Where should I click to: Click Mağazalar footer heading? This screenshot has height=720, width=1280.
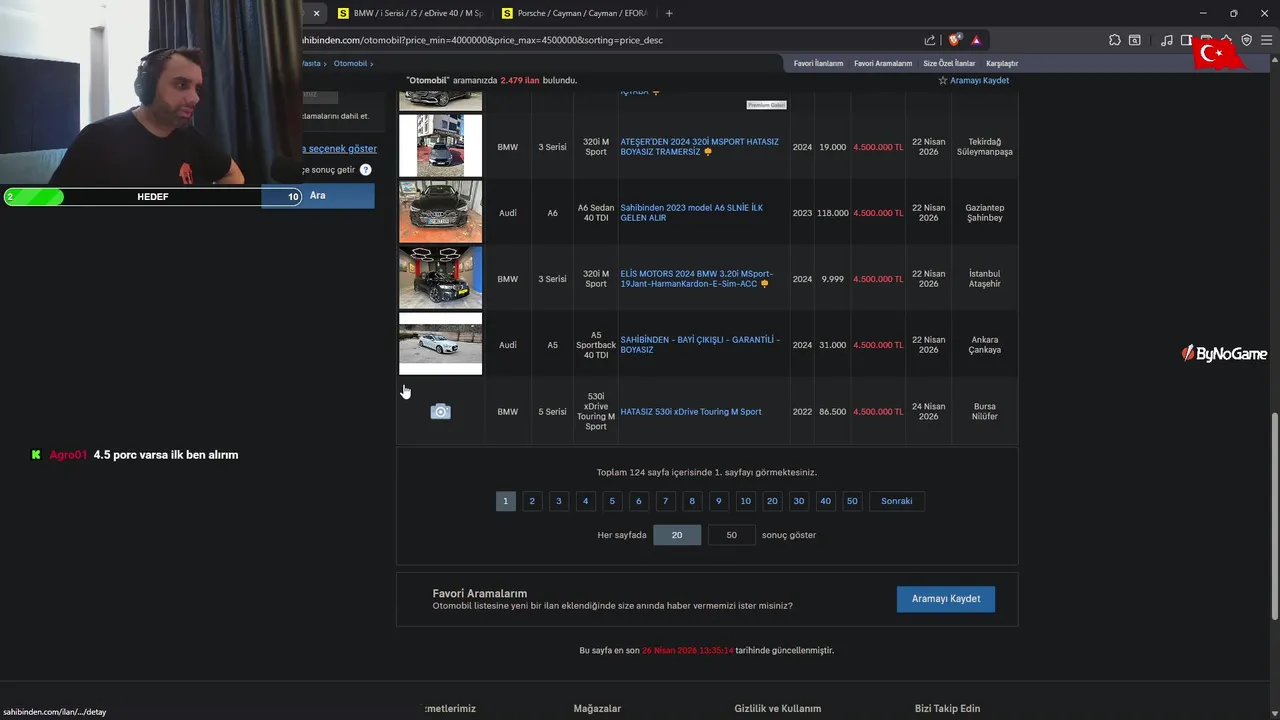[x=597, y=708]
